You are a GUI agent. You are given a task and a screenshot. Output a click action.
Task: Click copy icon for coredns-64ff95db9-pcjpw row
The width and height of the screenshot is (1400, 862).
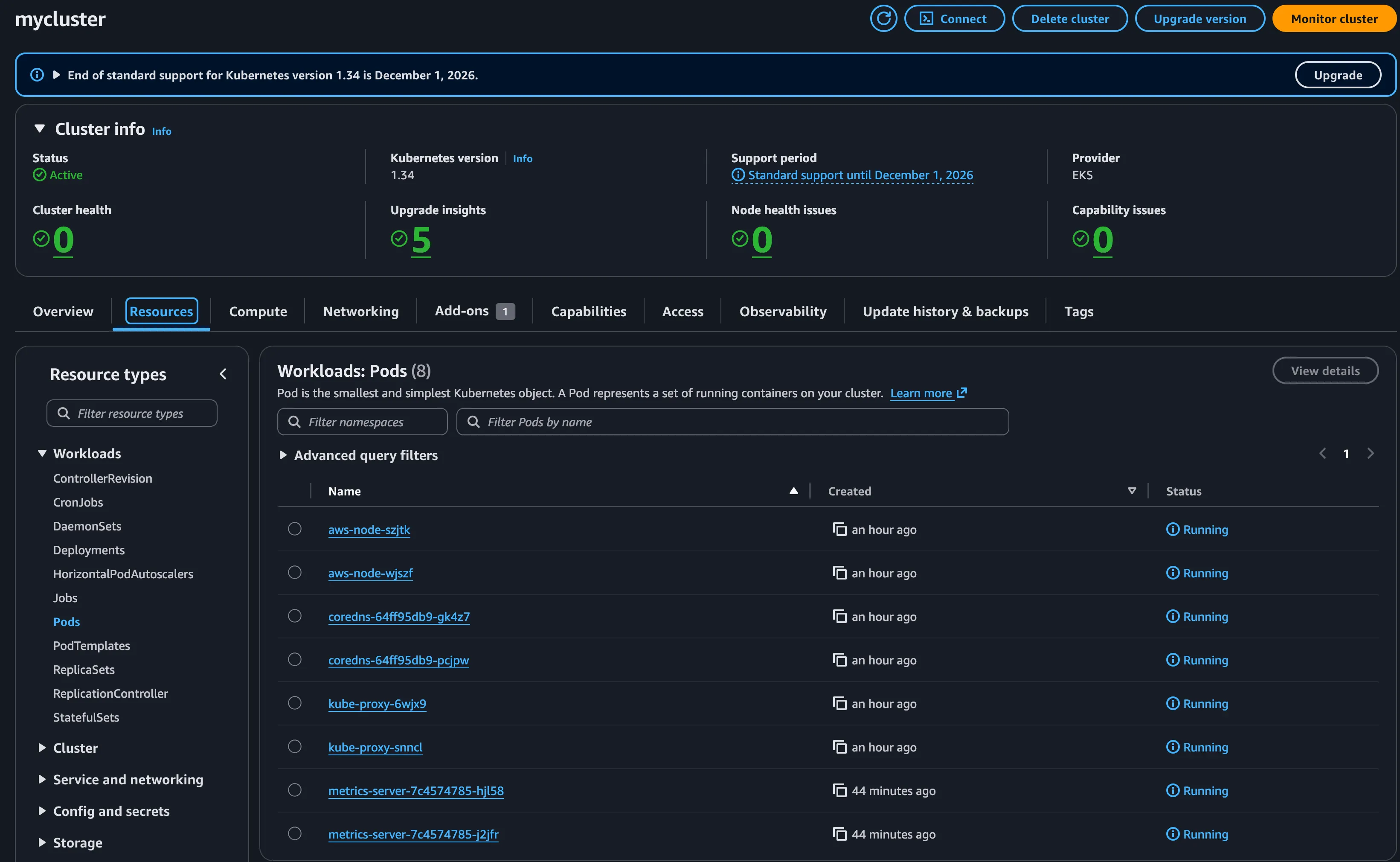839,660
